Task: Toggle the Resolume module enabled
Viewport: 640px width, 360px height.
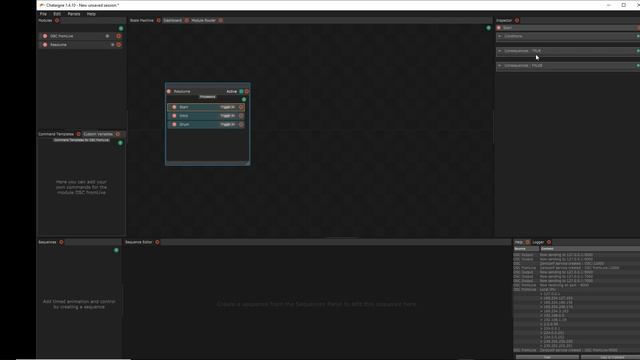Action: [x=45, y=44]
